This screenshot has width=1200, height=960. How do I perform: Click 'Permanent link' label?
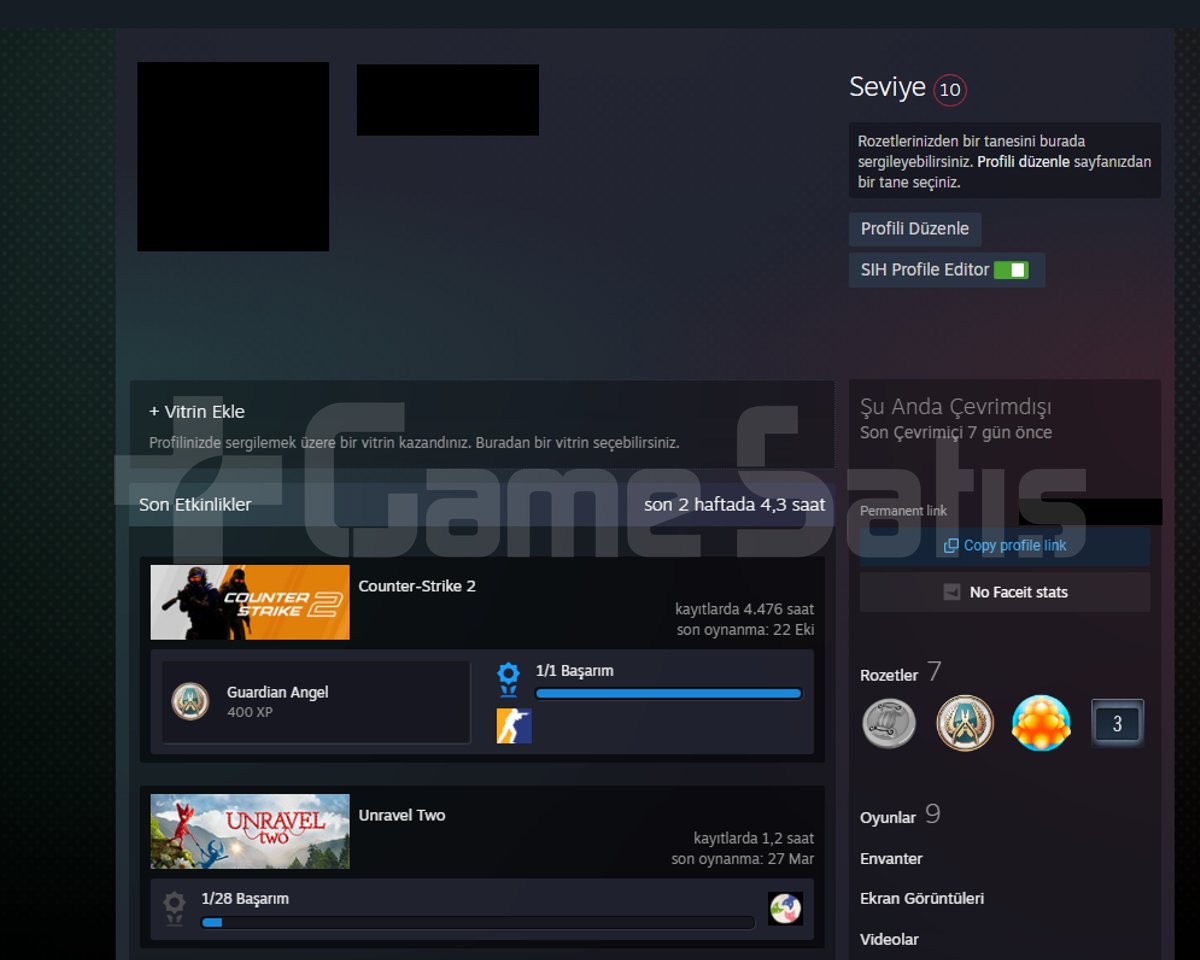tap(903, 511)
